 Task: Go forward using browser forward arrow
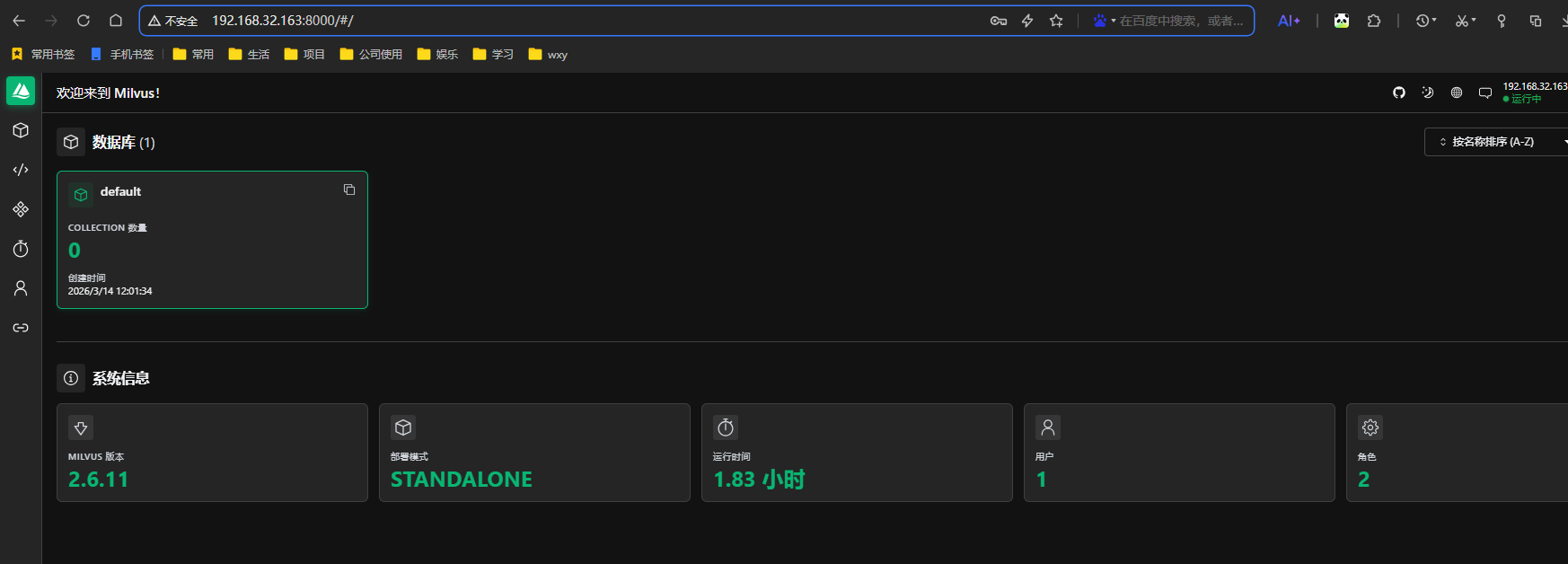pos(51,21)
